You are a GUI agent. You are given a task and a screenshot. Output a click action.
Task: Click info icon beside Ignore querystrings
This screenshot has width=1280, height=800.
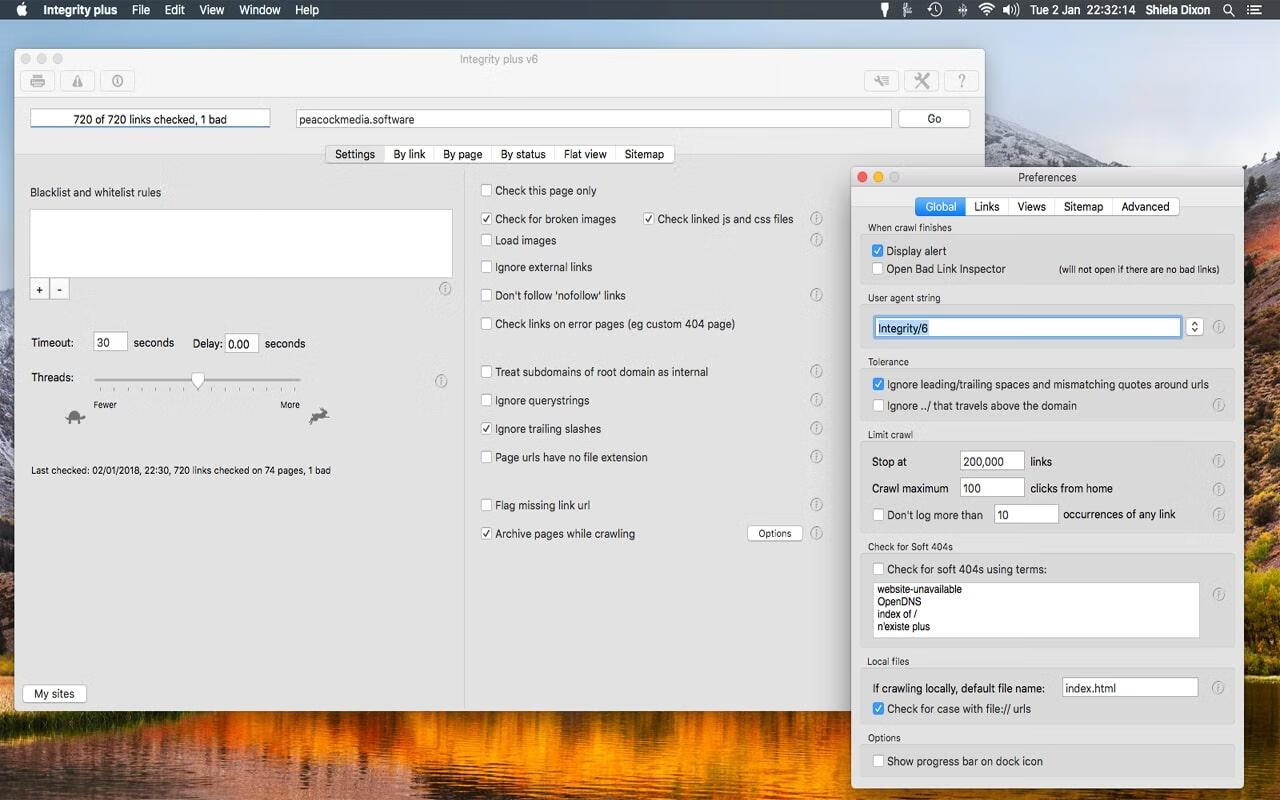click(x=816, y=400)
